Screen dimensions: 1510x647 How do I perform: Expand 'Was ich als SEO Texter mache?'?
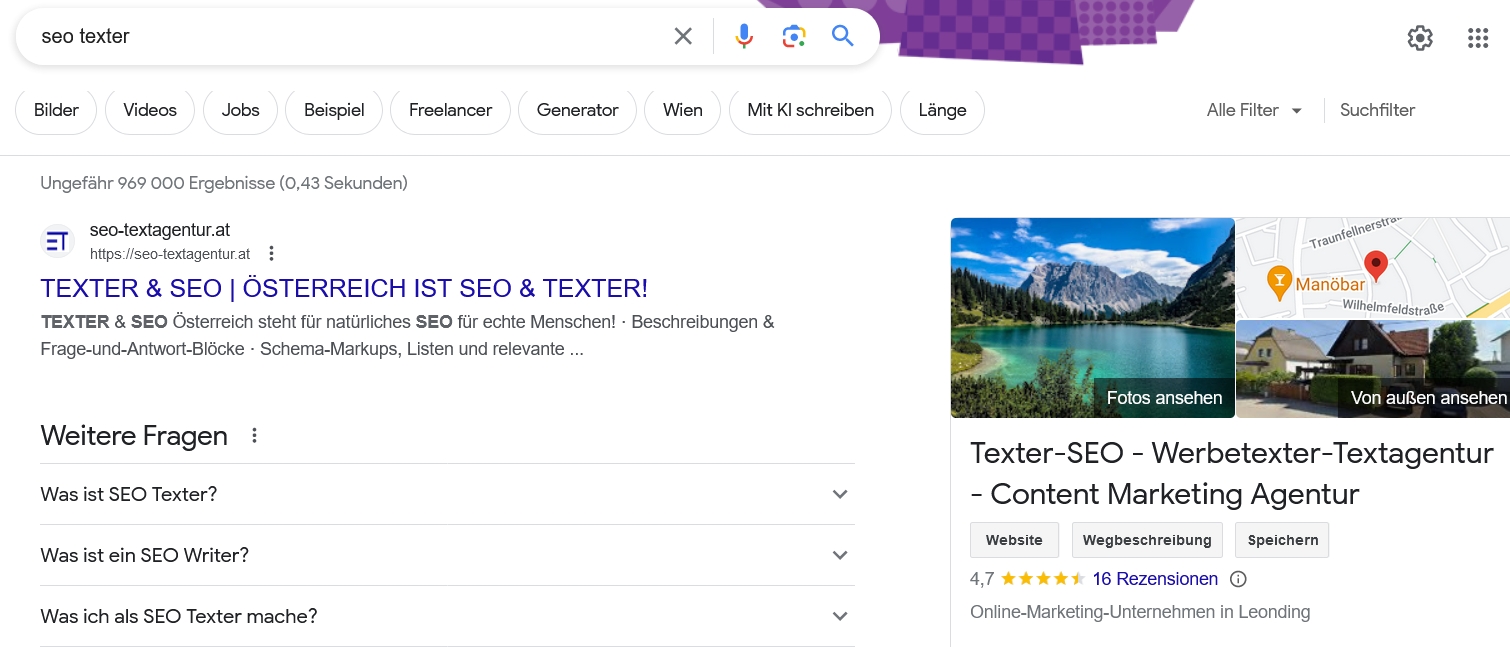(x=840, y=616)
